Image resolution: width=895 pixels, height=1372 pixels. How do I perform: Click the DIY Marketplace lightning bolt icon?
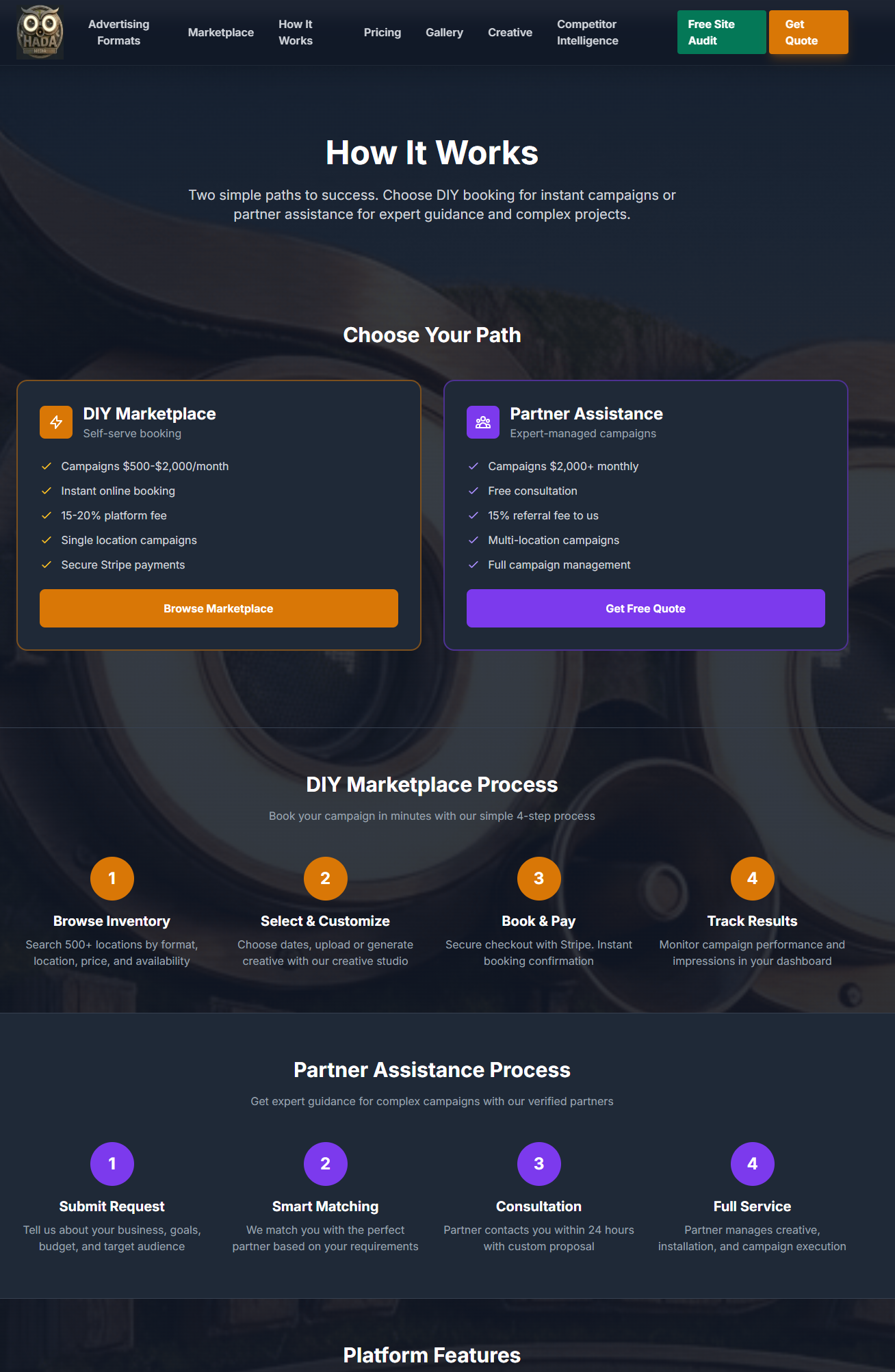click(x=56, y=422)
